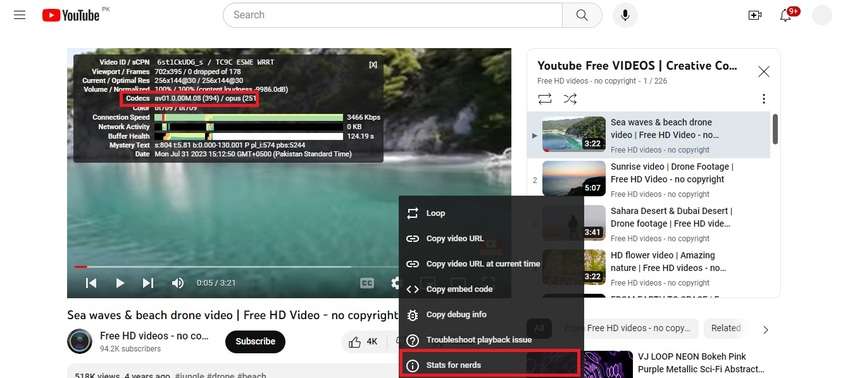Toggle playlist loop
Screen dimensions: 850x378
click(x=545, y=99)
